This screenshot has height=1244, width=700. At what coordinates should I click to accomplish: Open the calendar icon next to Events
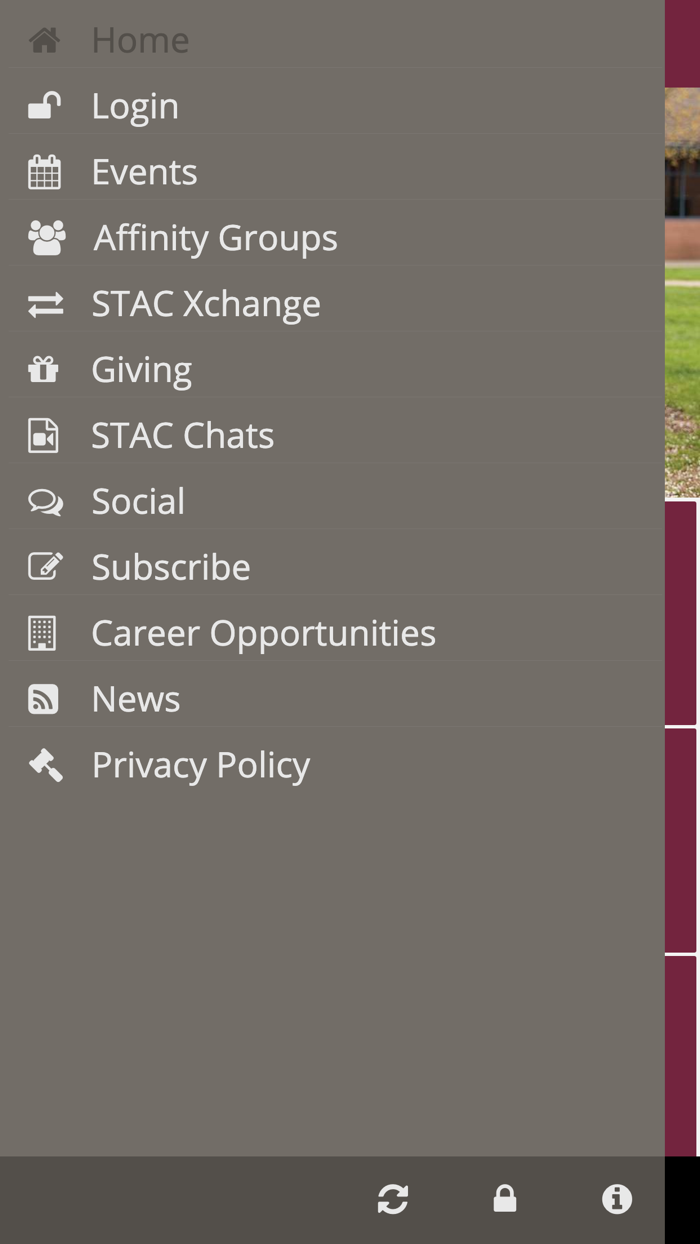click(x=44, y=170)
